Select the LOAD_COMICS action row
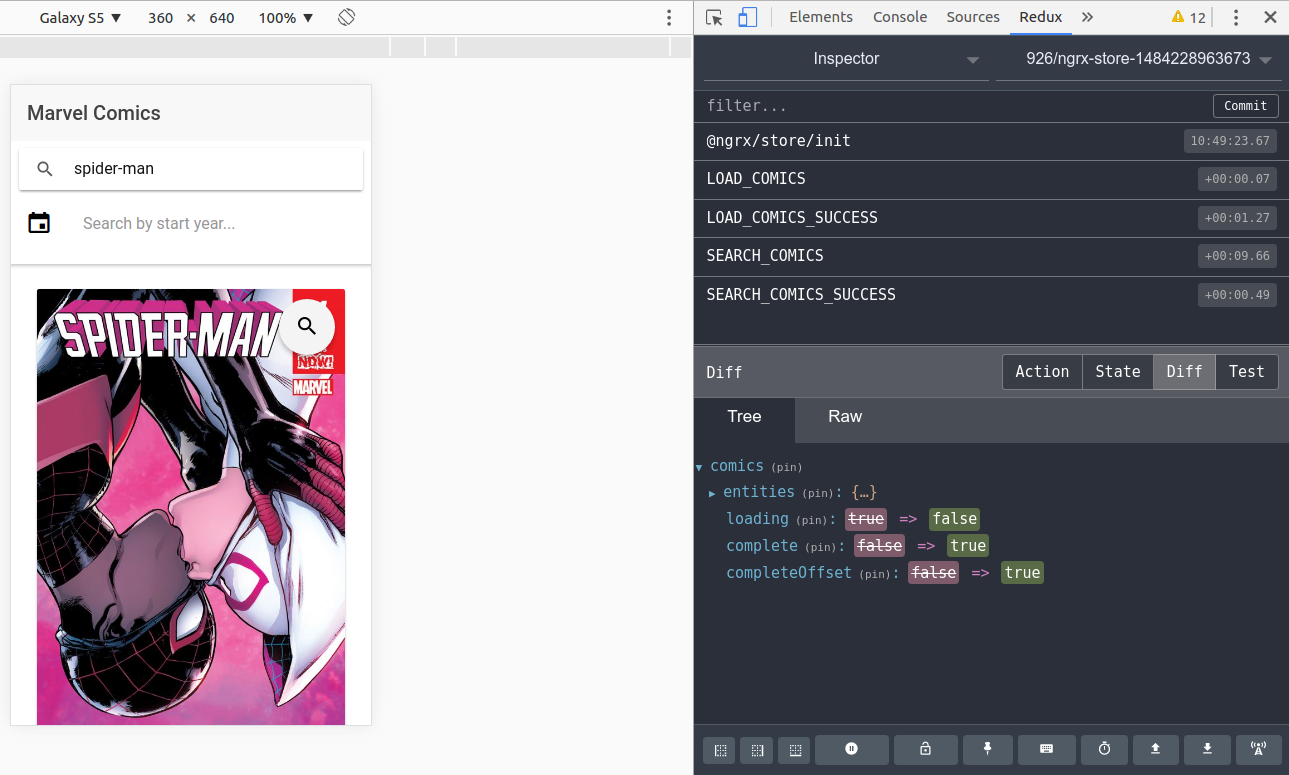Image resolution: width=1289 pixels, height=775 pixels. coord(991,179)
